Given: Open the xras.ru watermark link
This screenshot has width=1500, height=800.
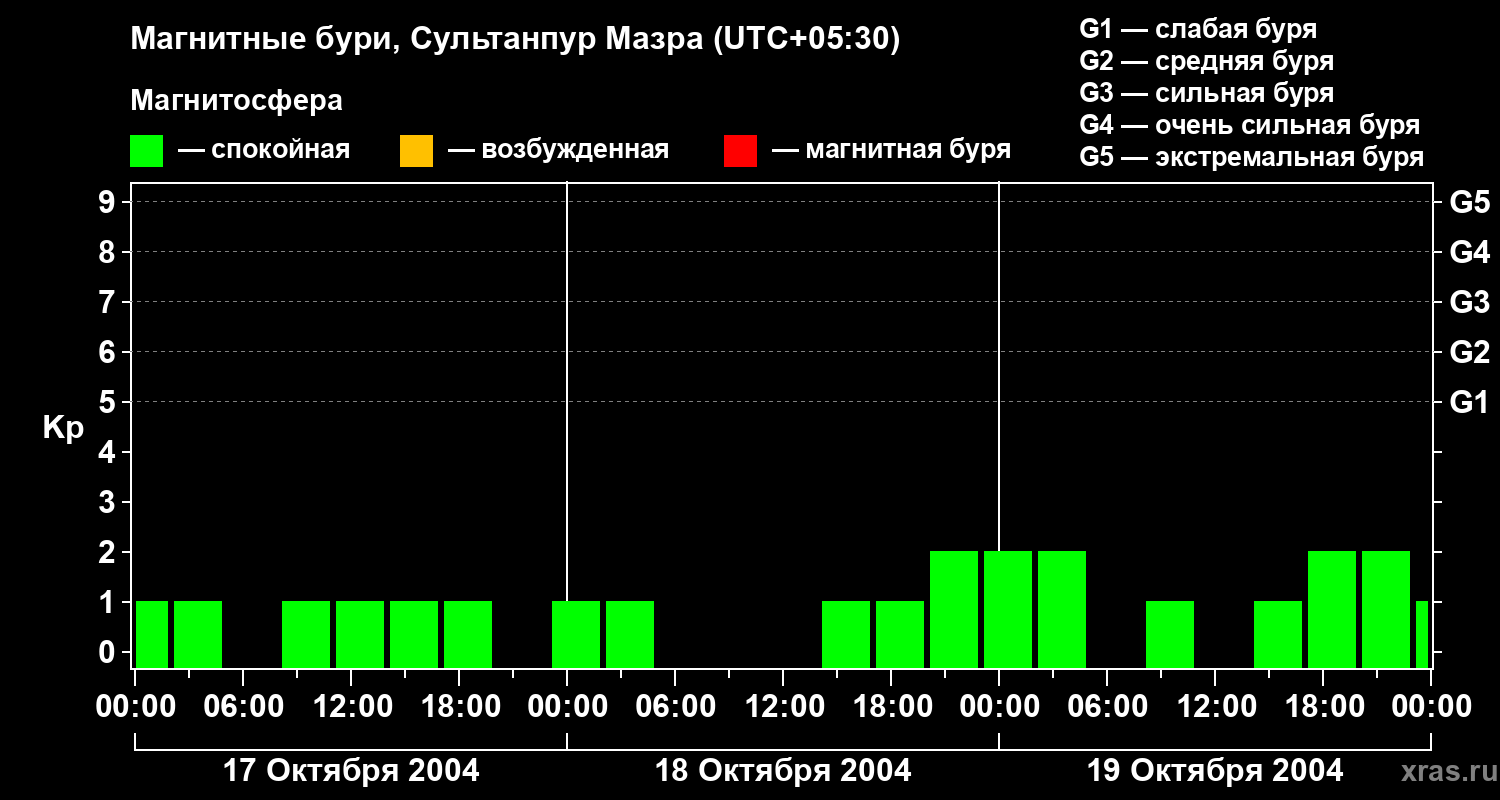Looking at the screenshot, I should (1443, 772).
